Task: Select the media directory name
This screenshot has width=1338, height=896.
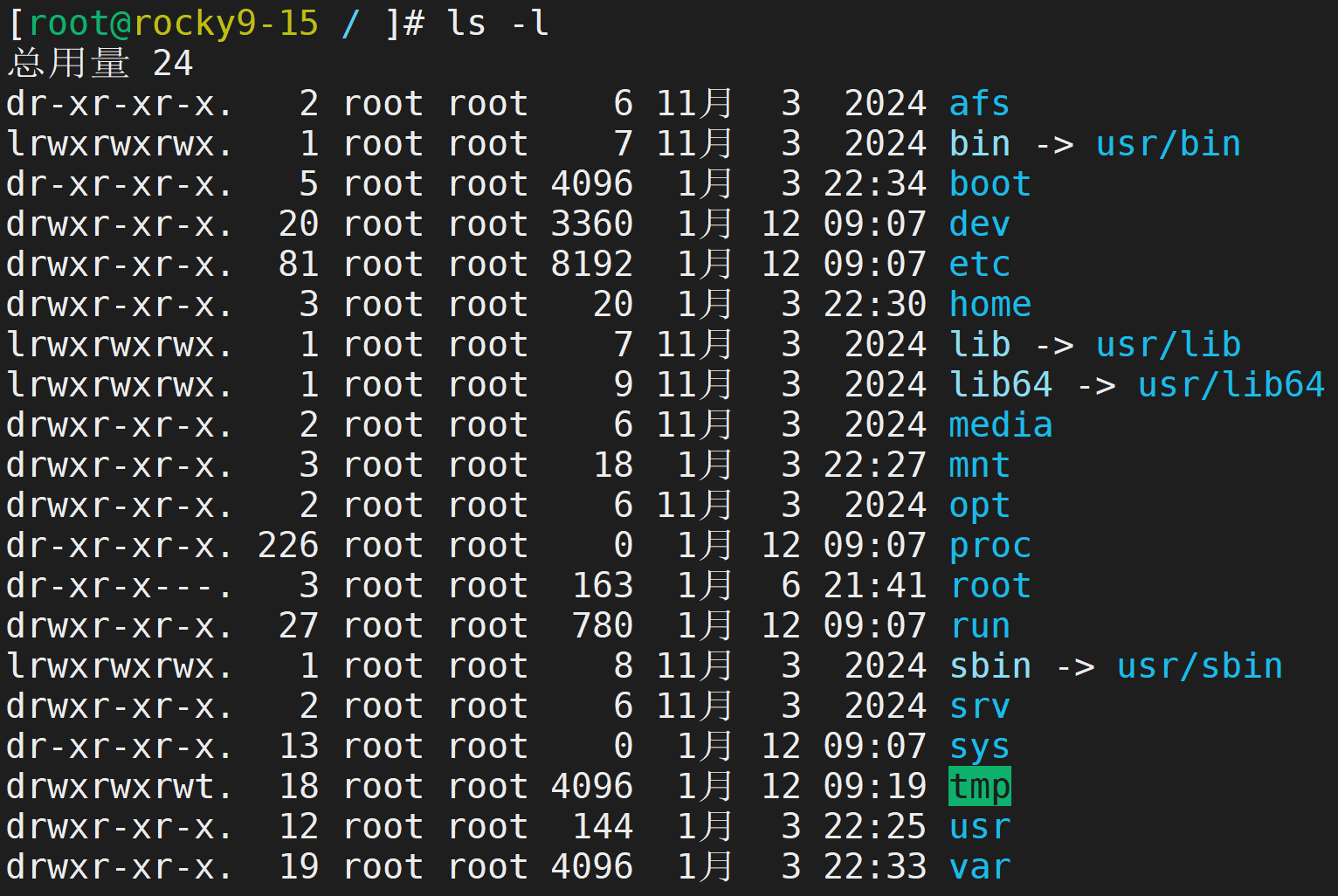Action: click(x=1000, y=424)
